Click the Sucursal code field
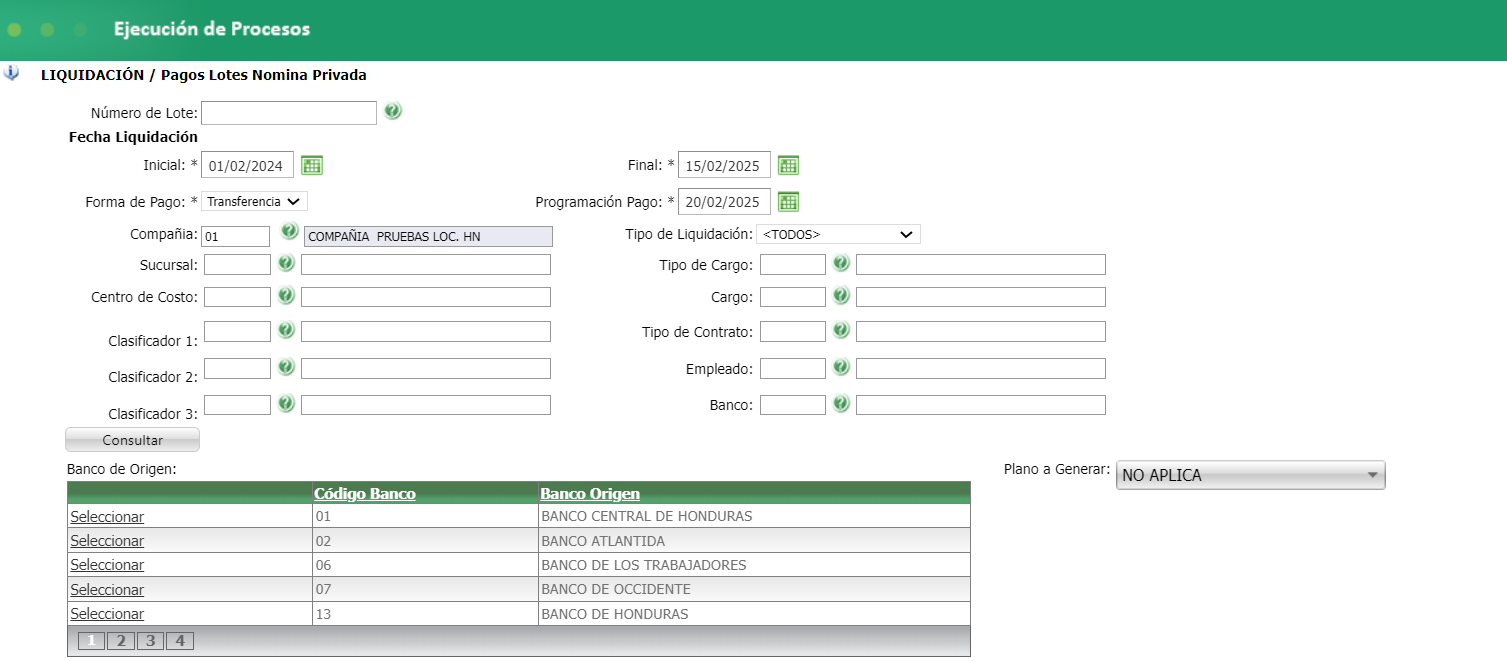This screenshot has height=661, width=1507. [x=237, y=264]
